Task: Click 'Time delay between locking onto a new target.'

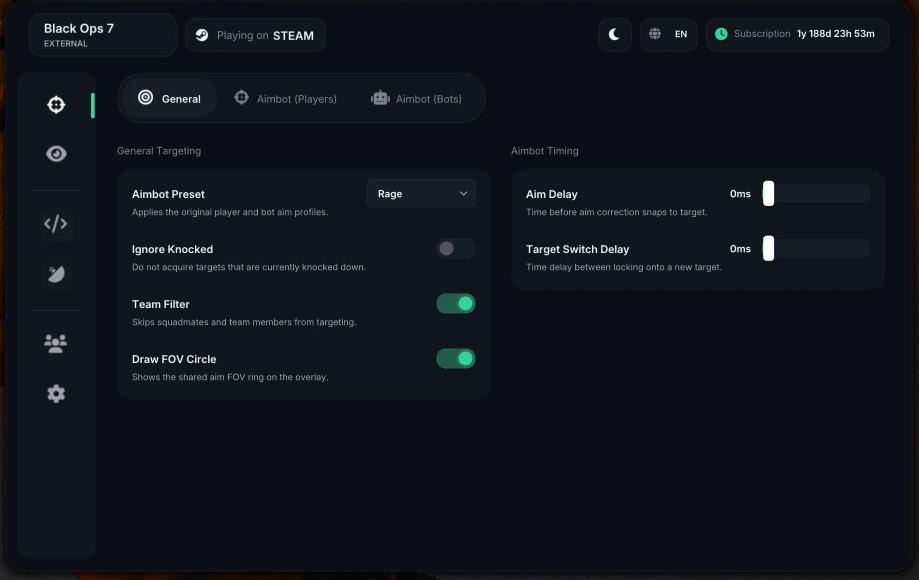Action: [x=624, y=267]
